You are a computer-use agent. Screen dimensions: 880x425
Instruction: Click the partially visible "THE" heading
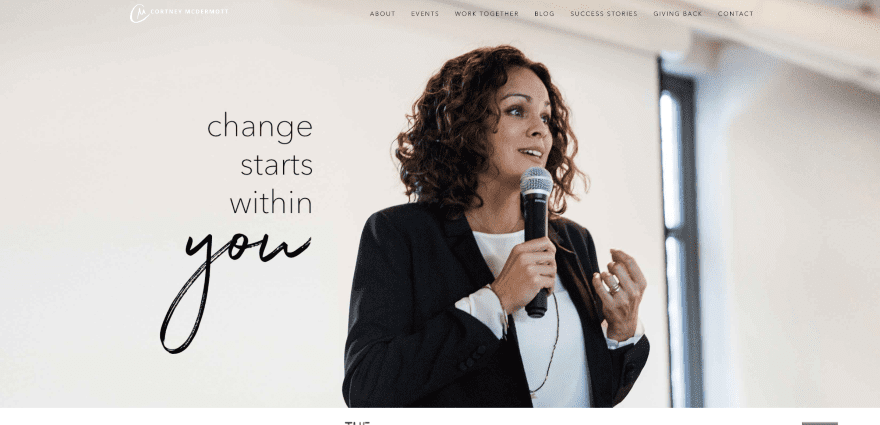[x=358, y=423]
